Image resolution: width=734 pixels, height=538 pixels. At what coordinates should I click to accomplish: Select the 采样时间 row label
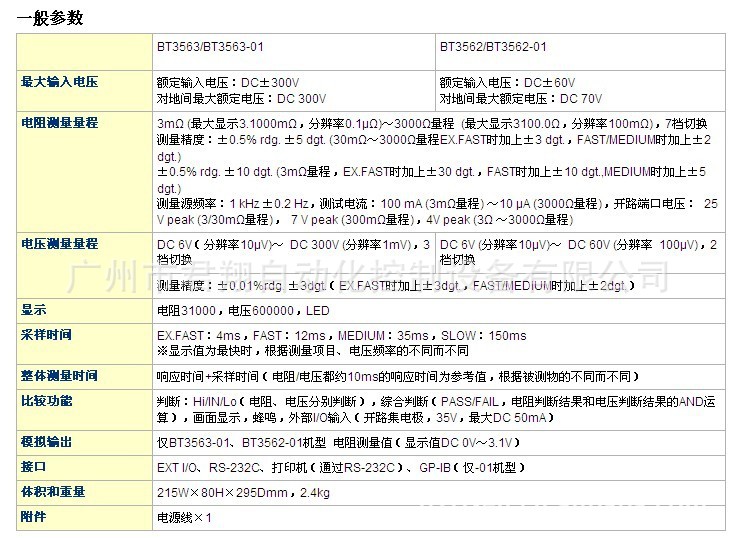(x=47, y=335)
